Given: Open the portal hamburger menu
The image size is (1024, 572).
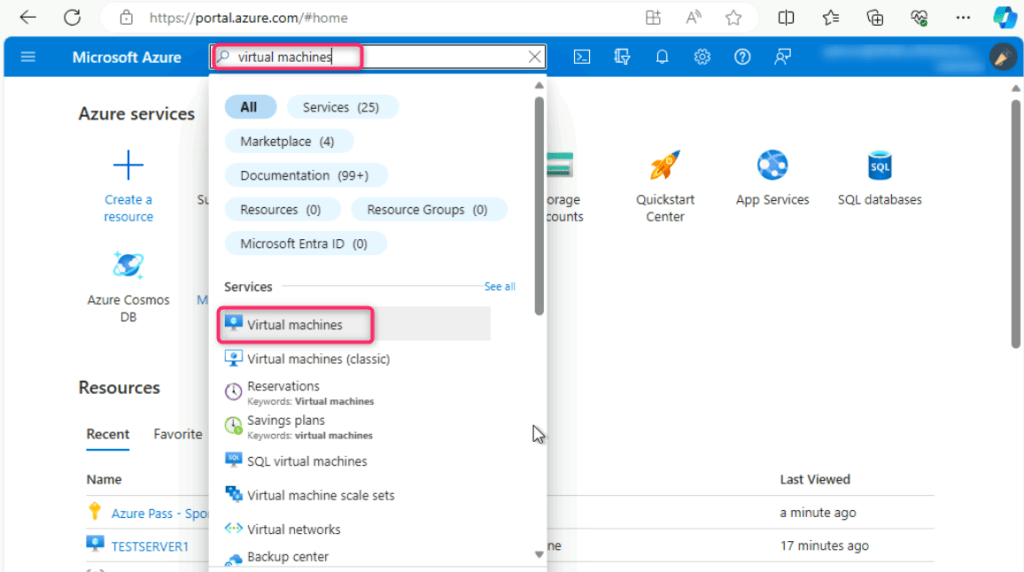Looking at the screenshot, I should [x=28, y=57].
